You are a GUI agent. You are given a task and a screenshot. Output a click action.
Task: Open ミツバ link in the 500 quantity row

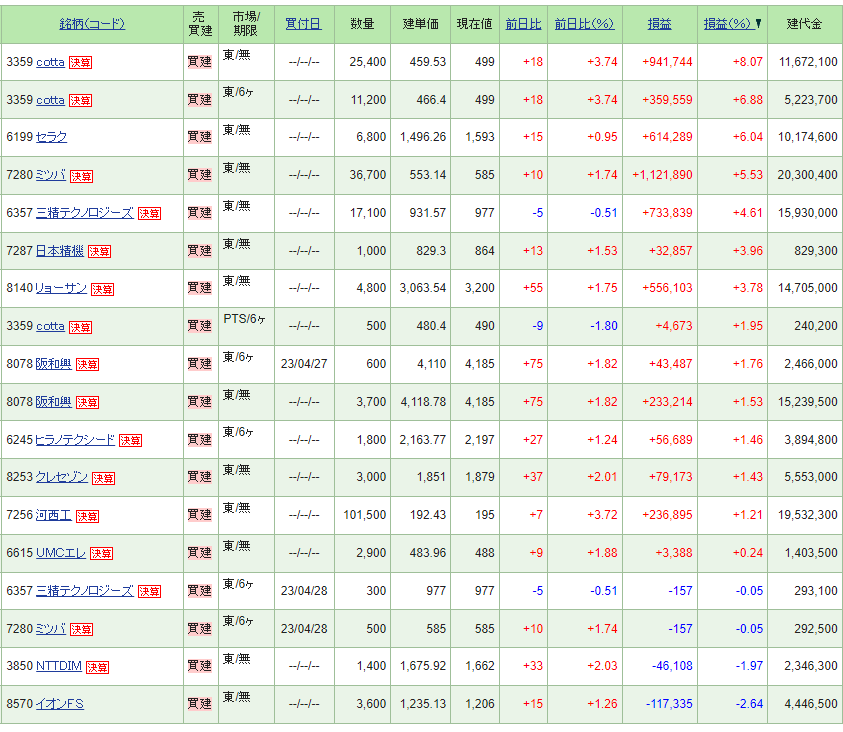coord(51,629)
